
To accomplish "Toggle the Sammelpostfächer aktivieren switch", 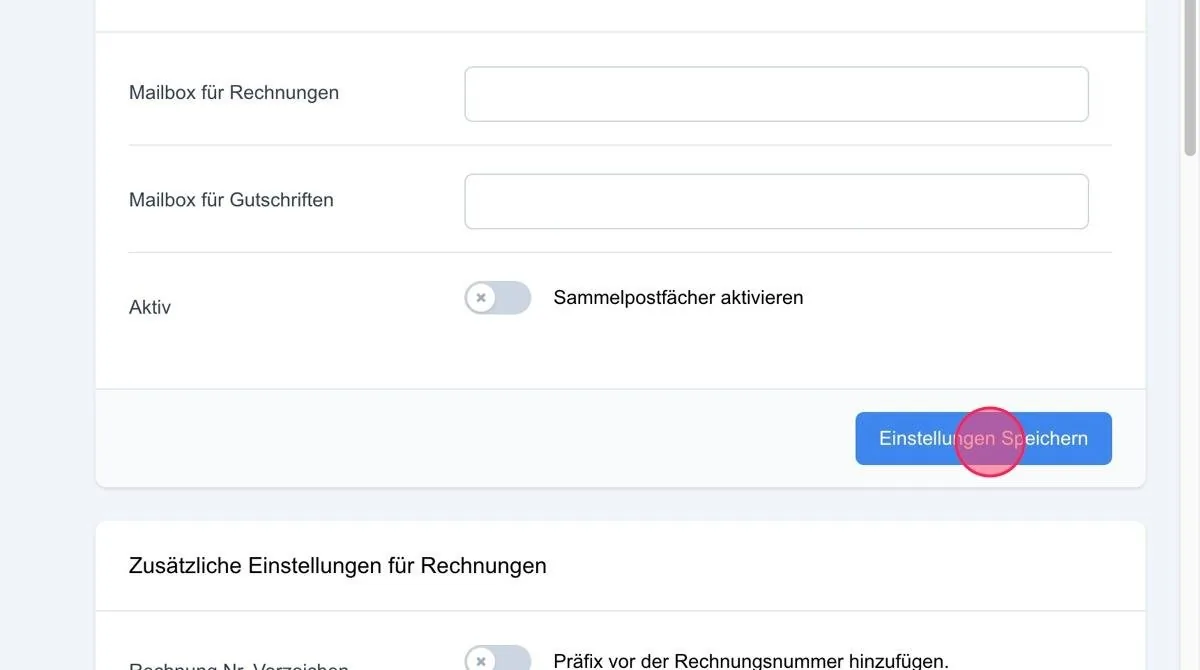I will click(x=497, y=298).
